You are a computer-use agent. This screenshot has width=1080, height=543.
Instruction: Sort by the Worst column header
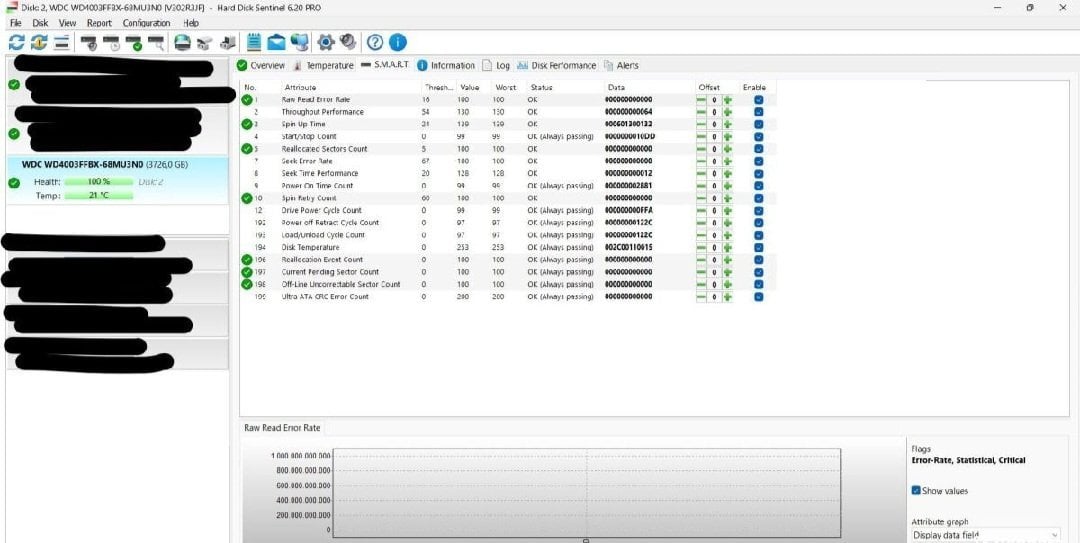coord(506,88)
